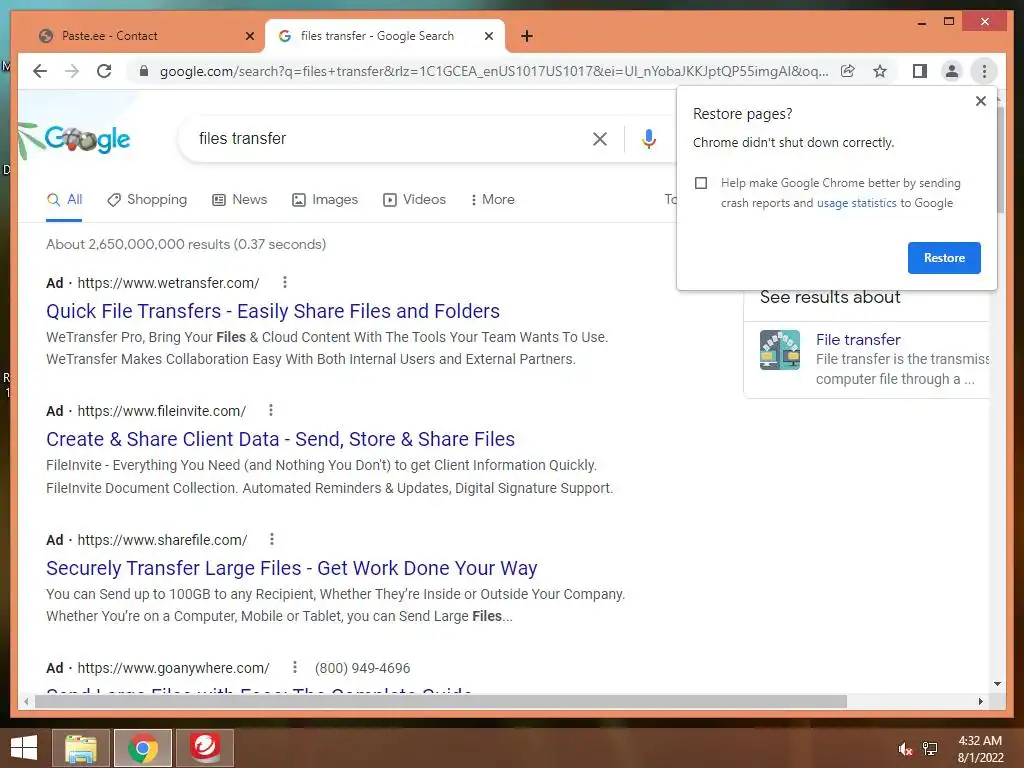Viewport: 1024px width, 768px height.
Task: Open the Windows Start menu
Action: tap(24, 748)
